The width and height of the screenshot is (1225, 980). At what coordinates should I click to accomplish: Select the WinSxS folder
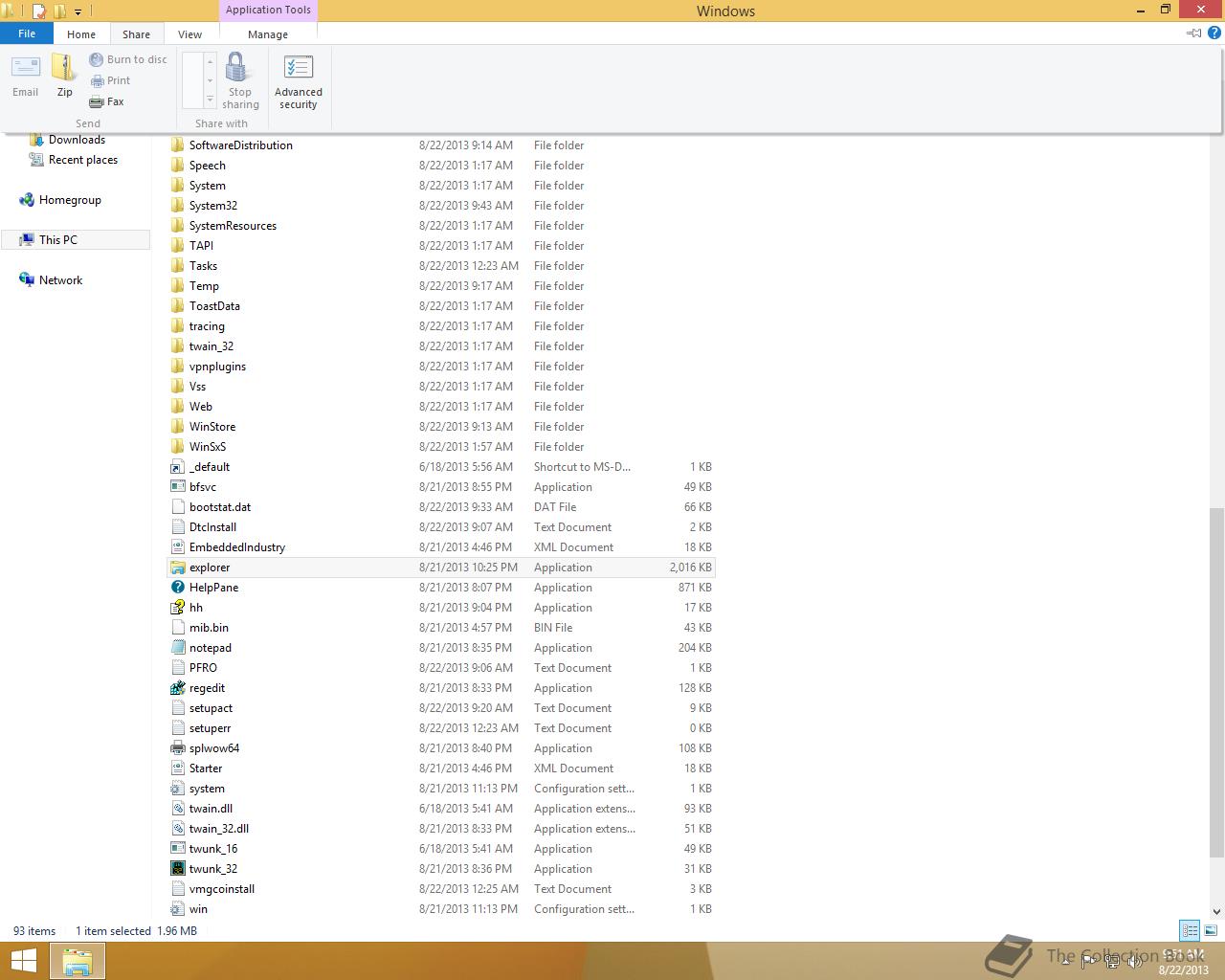(208, 447)
